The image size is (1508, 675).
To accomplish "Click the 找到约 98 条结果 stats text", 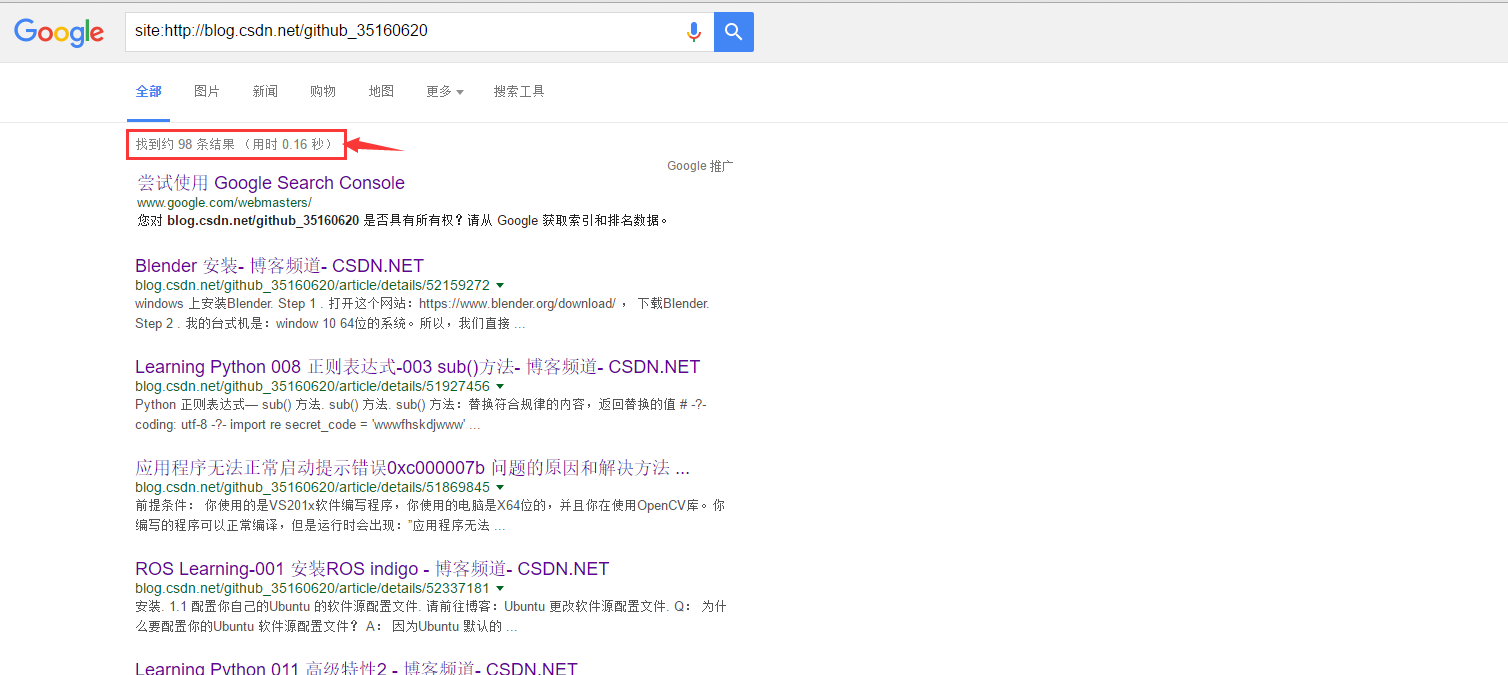I will click(x=234, y=144).
